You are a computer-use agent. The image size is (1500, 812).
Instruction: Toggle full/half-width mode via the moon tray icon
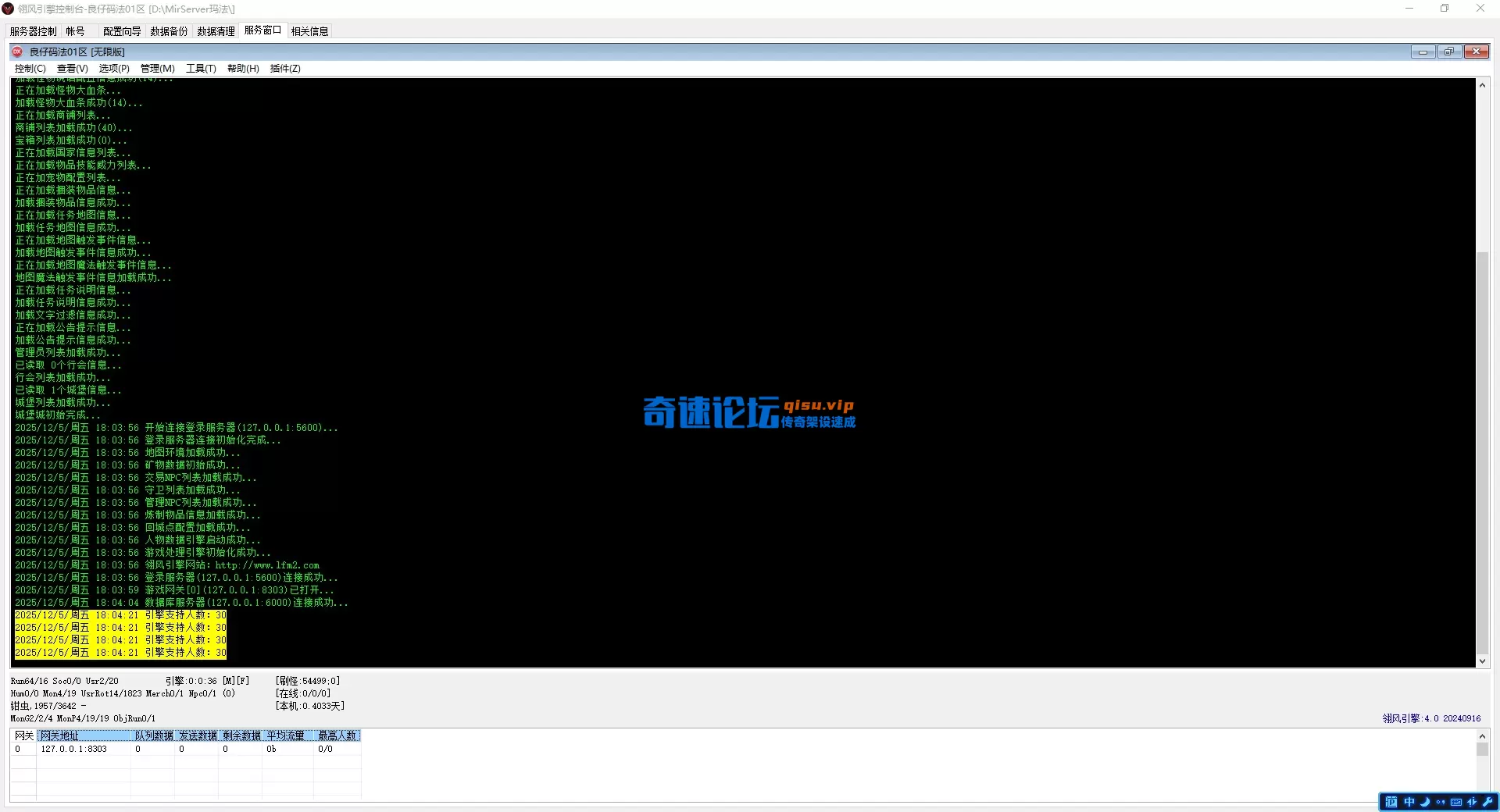click(x=1425, y=803)
